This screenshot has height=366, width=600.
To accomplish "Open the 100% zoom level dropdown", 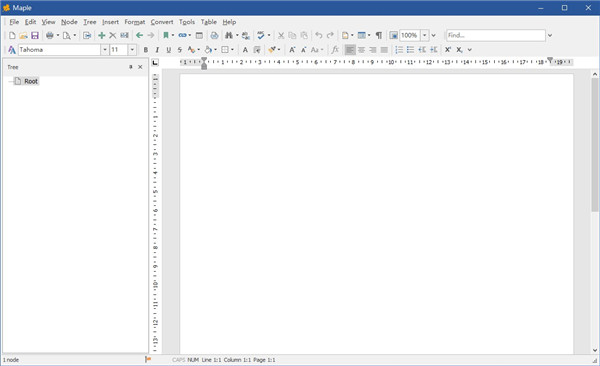I will [425, 36].
